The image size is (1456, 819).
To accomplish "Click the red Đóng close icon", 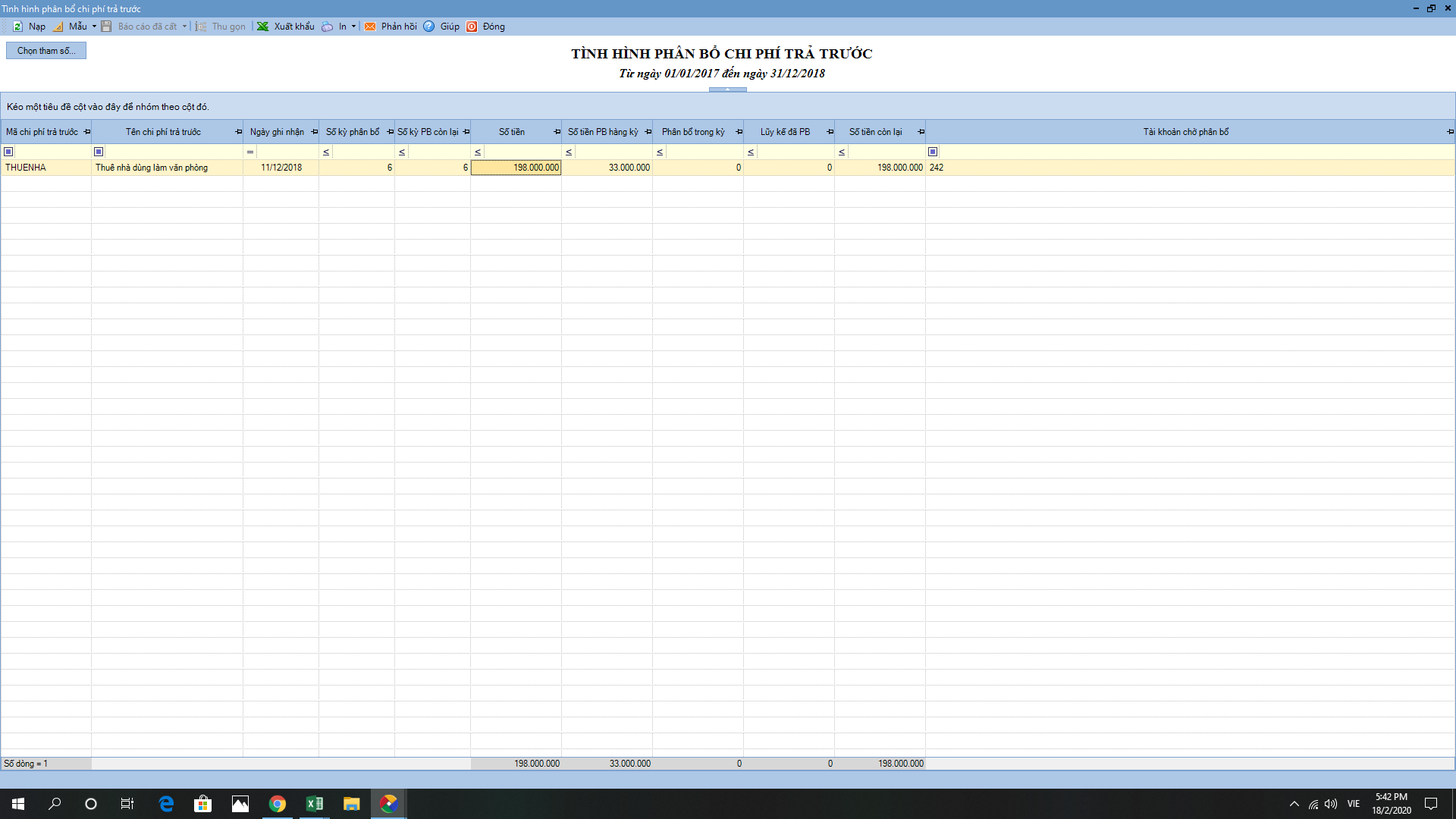I will click(472, 27).
